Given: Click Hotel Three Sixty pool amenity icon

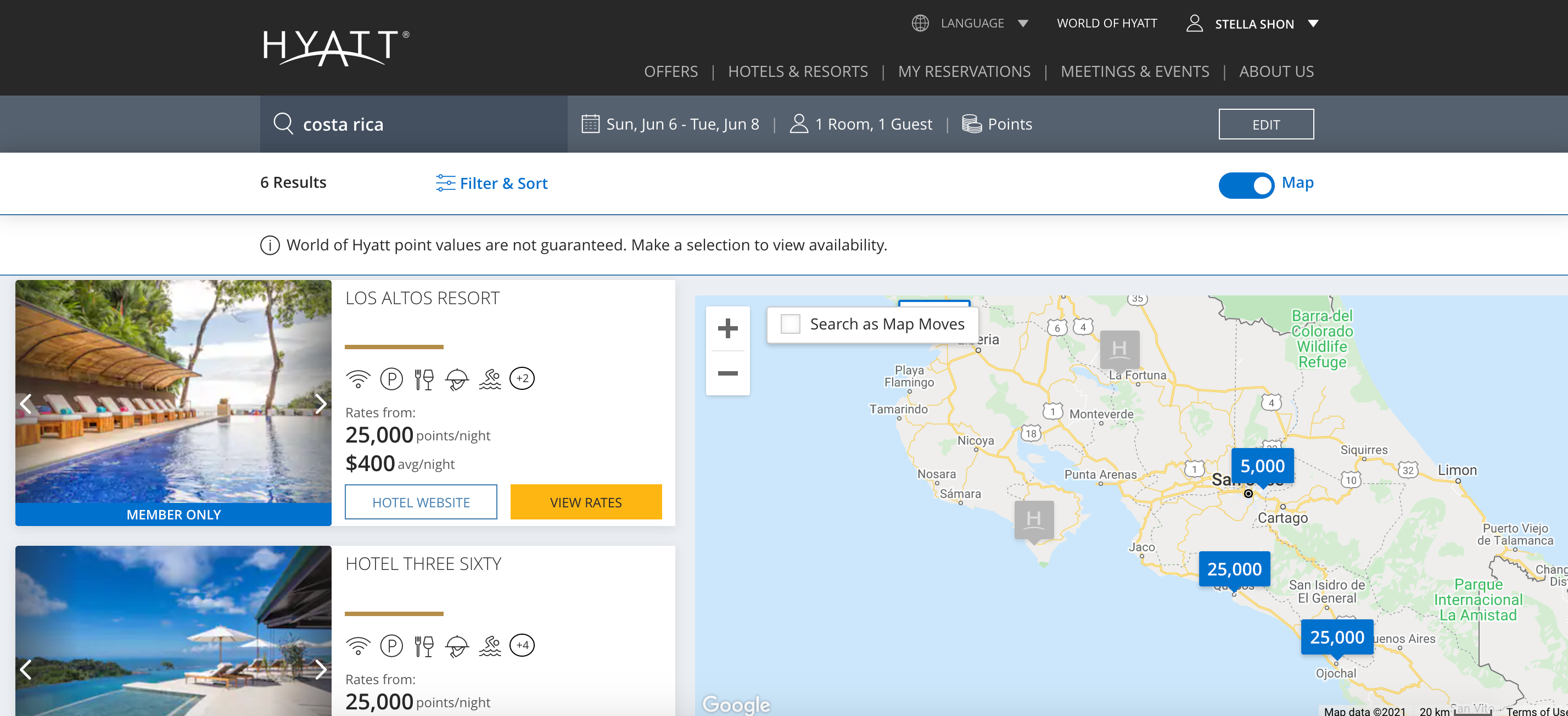Looking at the screenshot, I should tap(489, 645).
